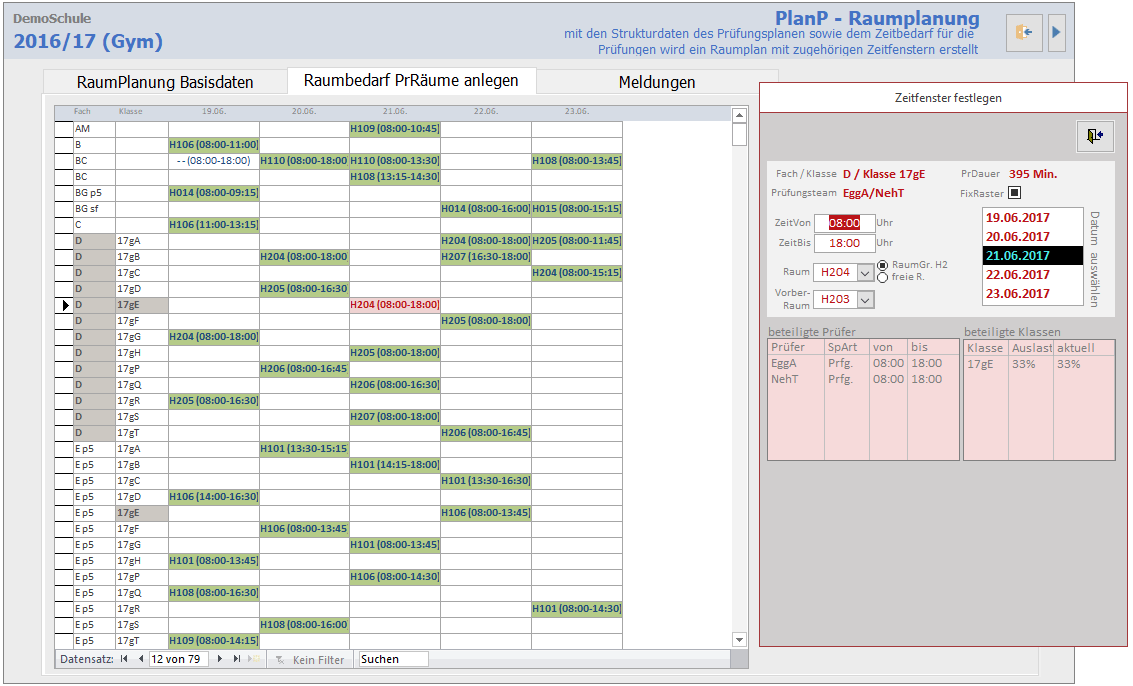Image resolution: width=1133 pixels, height=686 pixels.
Task: Go to next record in navigation bar
Action: [220, 660]
